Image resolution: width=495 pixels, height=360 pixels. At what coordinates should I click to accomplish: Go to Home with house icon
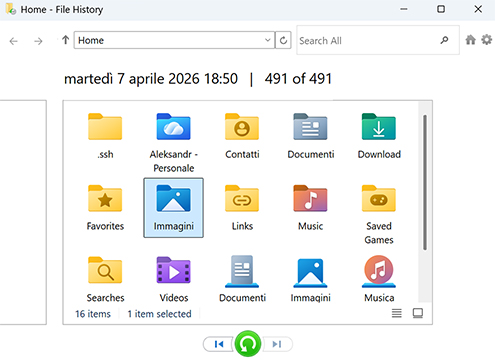(x=470, y=40)
